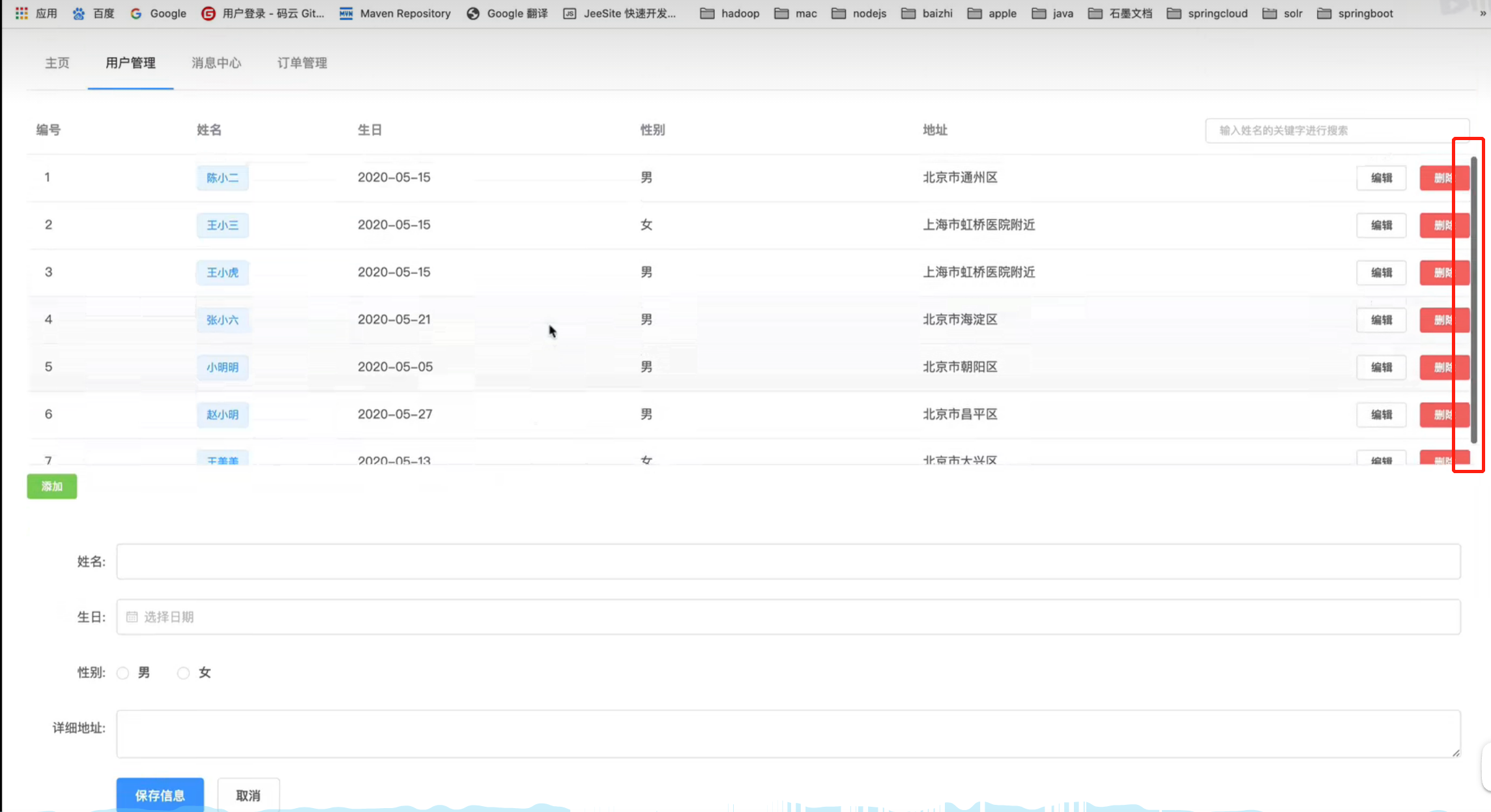Click the green 添加 button
This screenshot has width=1491, height=812.
click(51, 486)
